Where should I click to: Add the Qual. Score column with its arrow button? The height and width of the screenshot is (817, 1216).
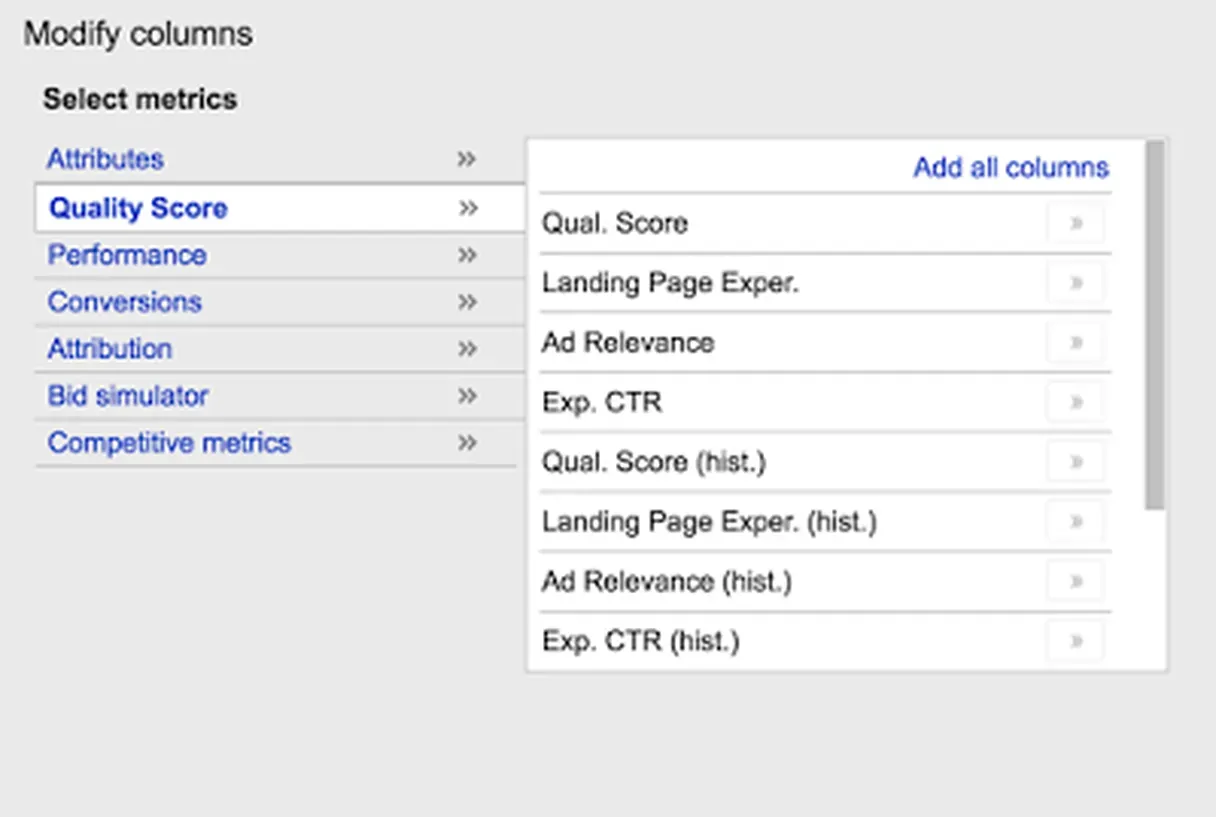pyautogui.click(x=1076, y=223)
